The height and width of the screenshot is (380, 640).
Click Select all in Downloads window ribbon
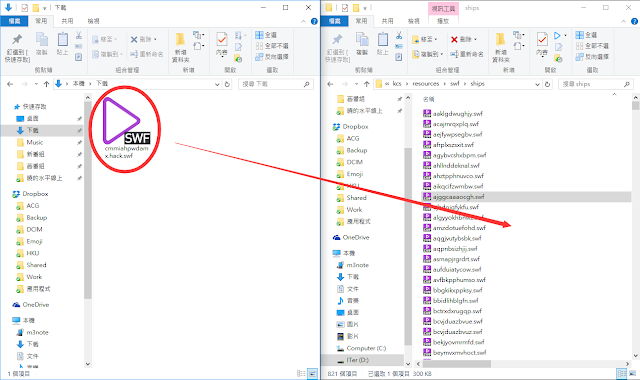(266, 35)
